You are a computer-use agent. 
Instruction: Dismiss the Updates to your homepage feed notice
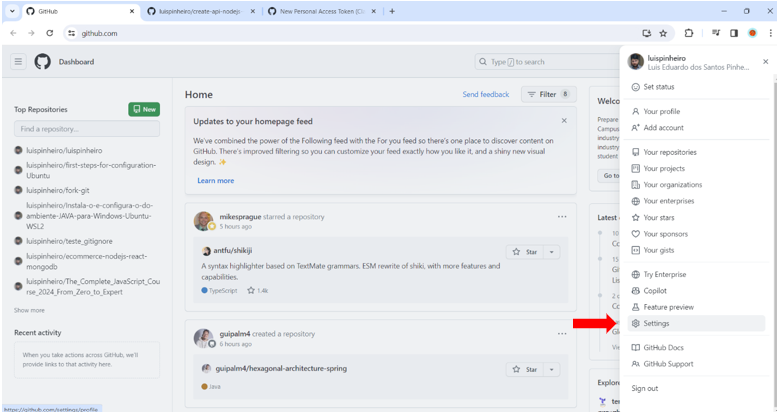pyautogui.click(x=564, y=121)
